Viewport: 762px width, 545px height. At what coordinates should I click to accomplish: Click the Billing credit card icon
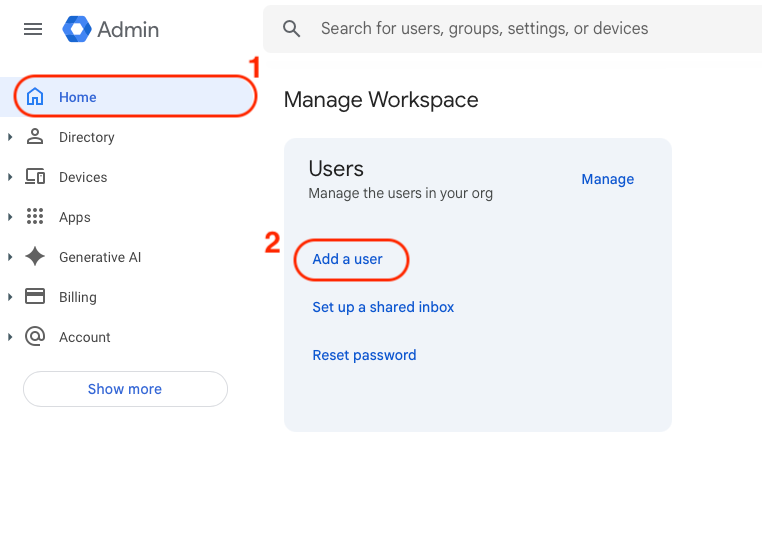point(35,297)
